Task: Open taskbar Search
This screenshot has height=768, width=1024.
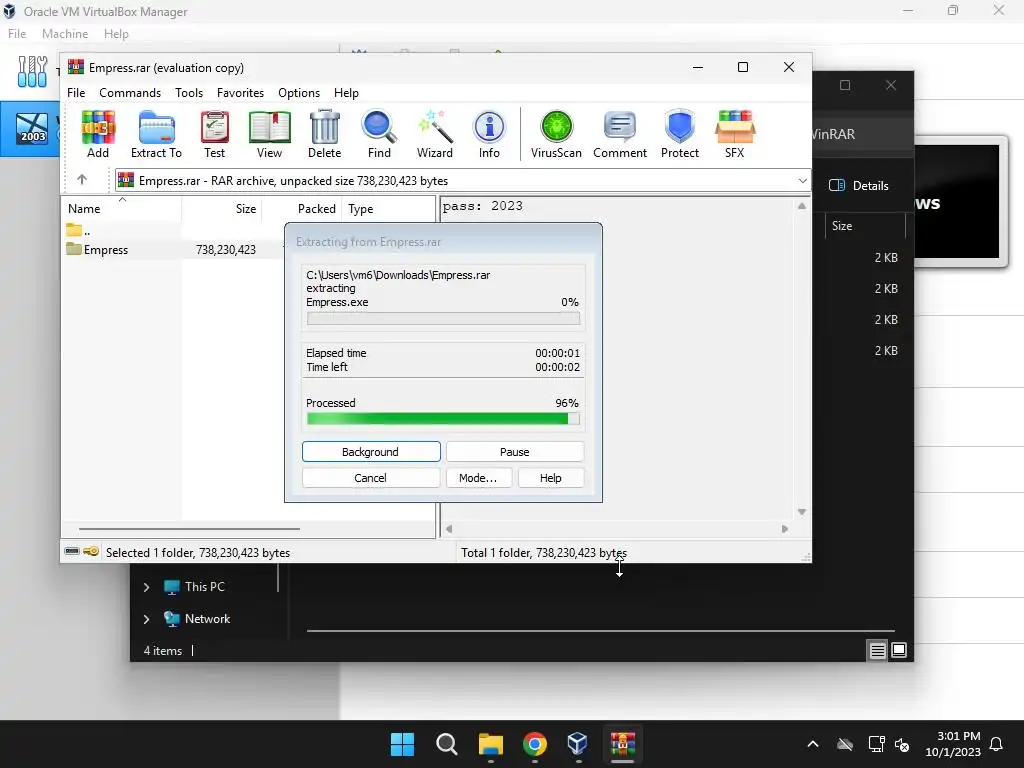Action: click(447, 744)
